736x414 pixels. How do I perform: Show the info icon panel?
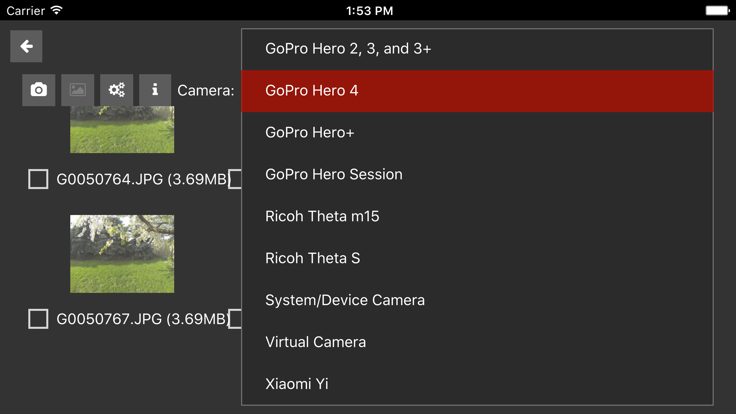(155, 89)
